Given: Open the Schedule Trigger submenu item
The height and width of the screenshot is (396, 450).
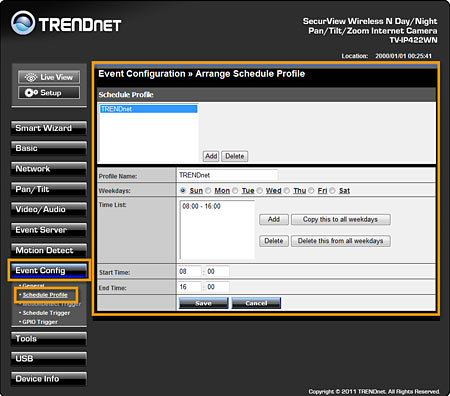Looking at the screenshot, I should 46,313.
